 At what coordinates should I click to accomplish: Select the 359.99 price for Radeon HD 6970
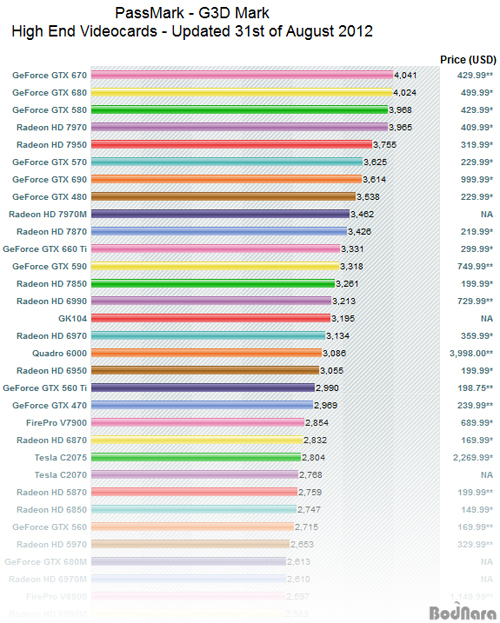(477, 336)
